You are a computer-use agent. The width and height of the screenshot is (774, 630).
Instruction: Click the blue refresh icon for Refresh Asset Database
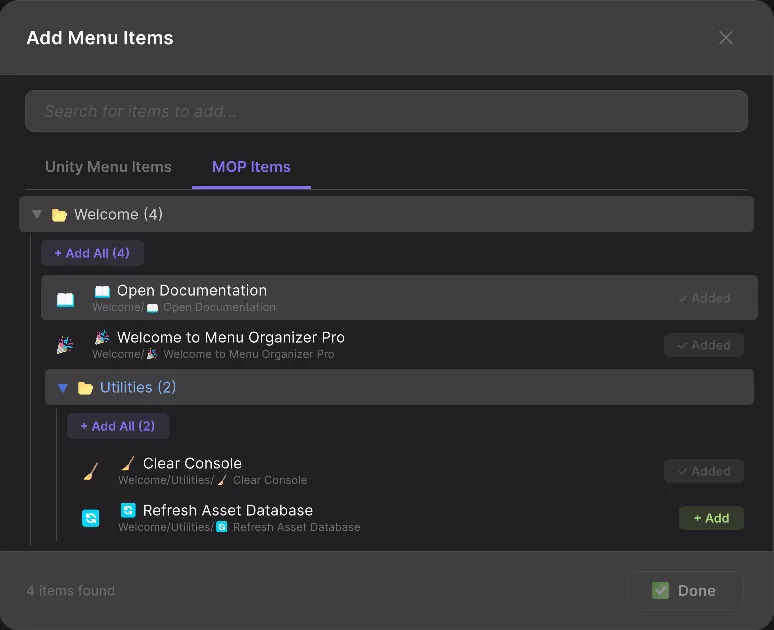pyautogui.click(x=91, y=518)
